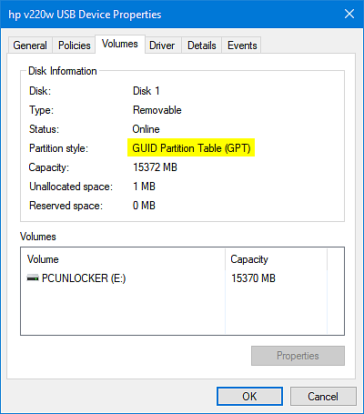
Task: Select the Volumes tab
Action: pos(120,44)
